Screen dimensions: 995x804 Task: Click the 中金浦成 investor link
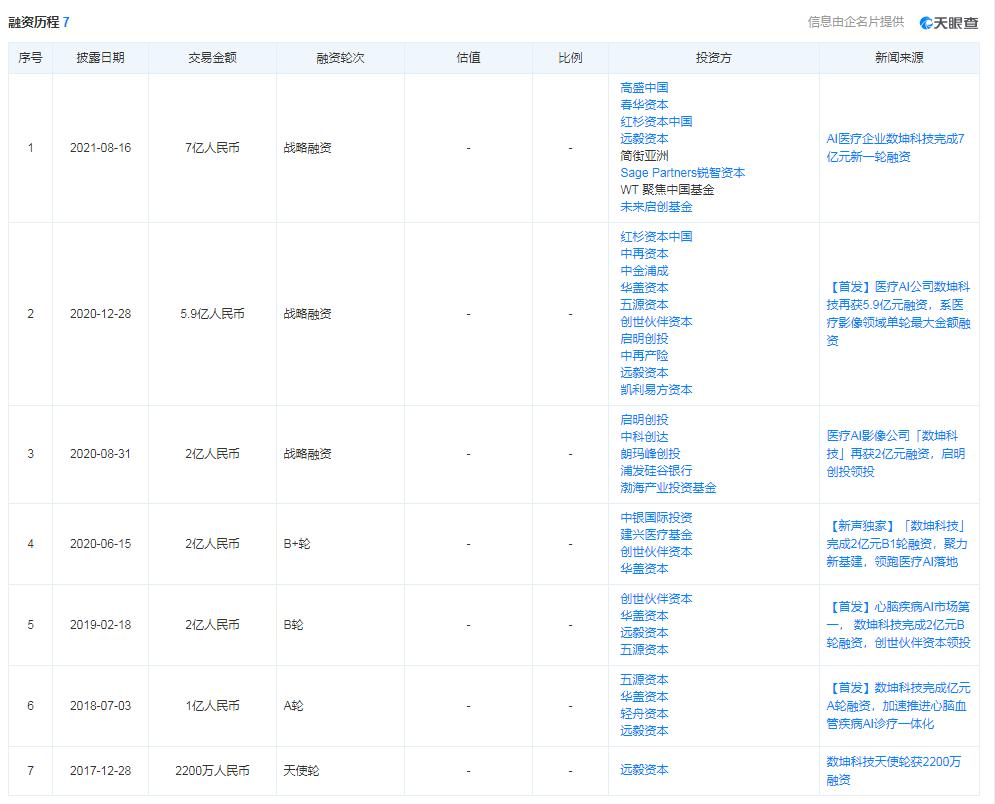click(x=644, y=271)
